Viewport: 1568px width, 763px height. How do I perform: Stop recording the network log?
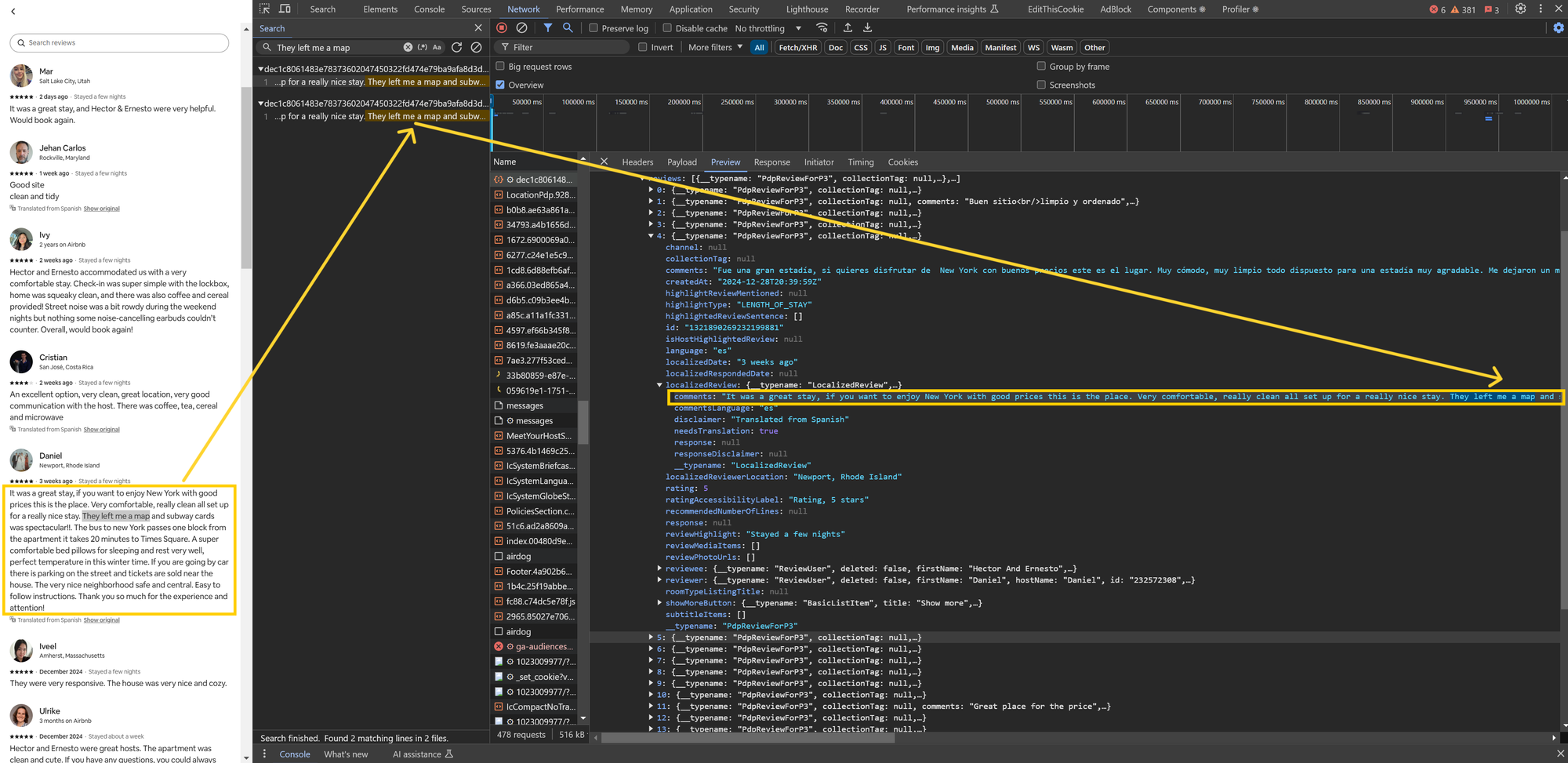502,27
